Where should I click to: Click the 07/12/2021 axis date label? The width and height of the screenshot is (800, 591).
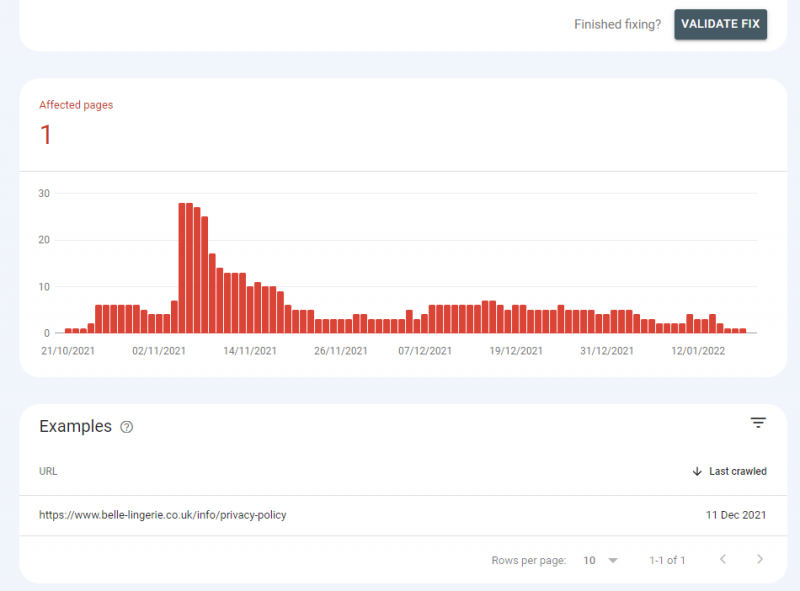[425, 351]
